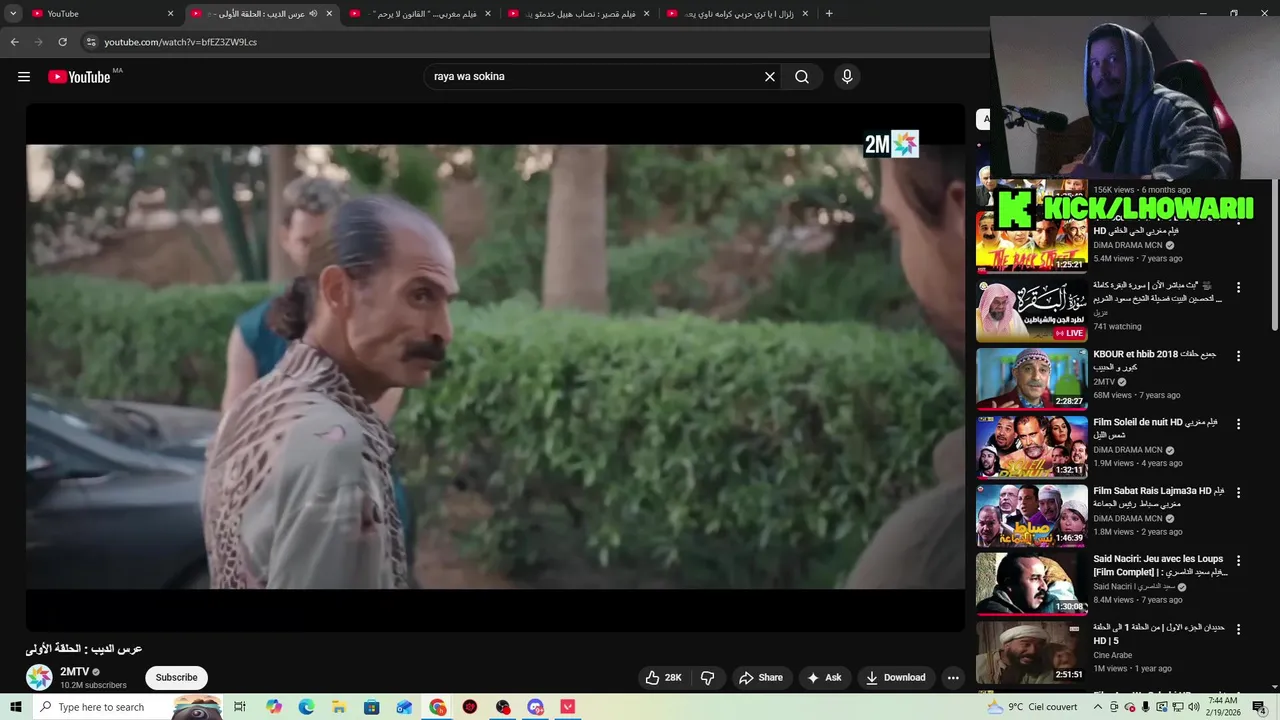The height and width of the screenshot is (720, 1280).
Task: Close the first YouTube tab
Action: click(170, 14)
